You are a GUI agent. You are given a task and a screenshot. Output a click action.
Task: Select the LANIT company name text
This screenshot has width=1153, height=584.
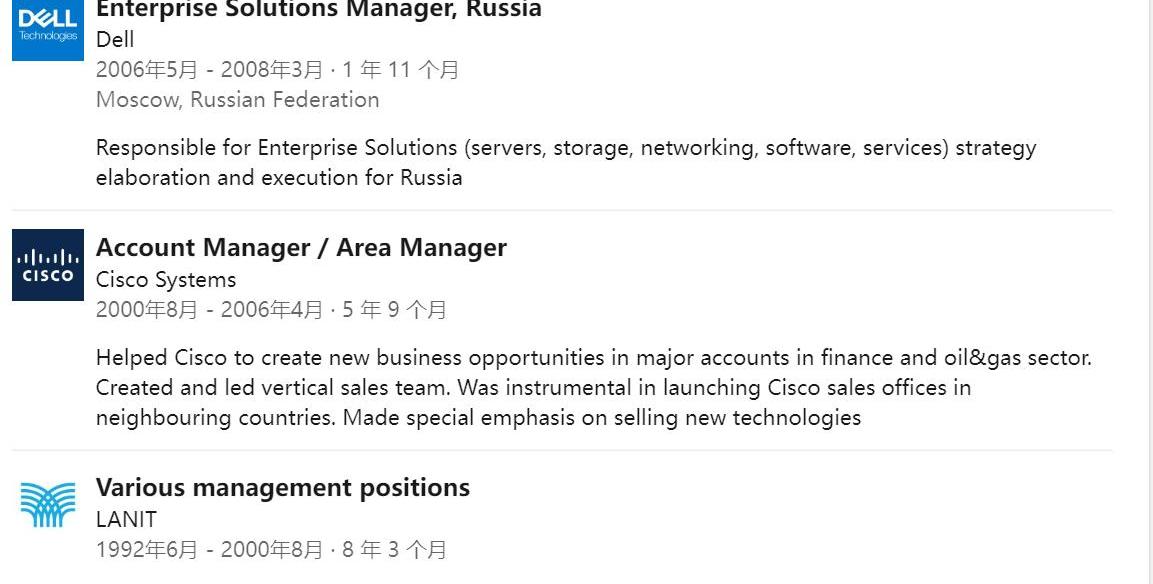[x=126, y=520]
